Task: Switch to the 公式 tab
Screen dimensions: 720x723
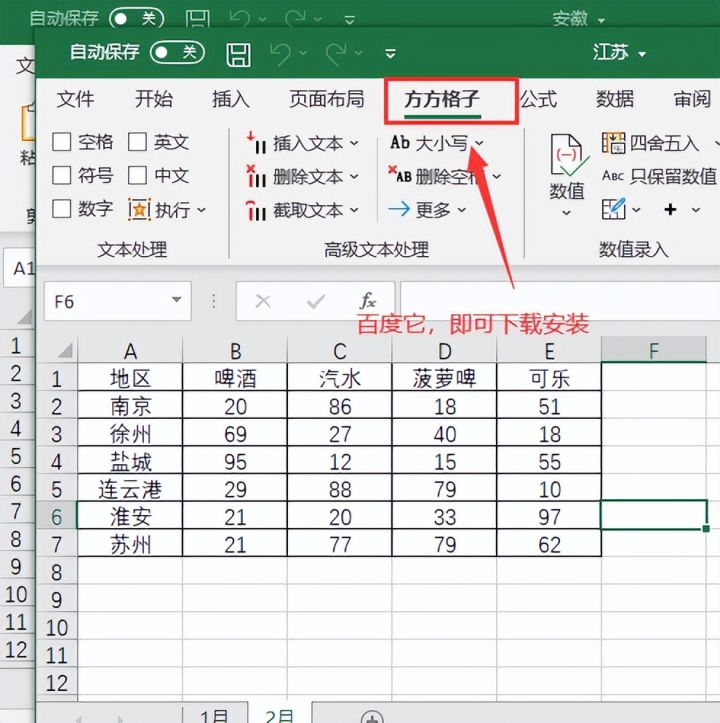Action: pyautogui.click(x=538, y=99)
